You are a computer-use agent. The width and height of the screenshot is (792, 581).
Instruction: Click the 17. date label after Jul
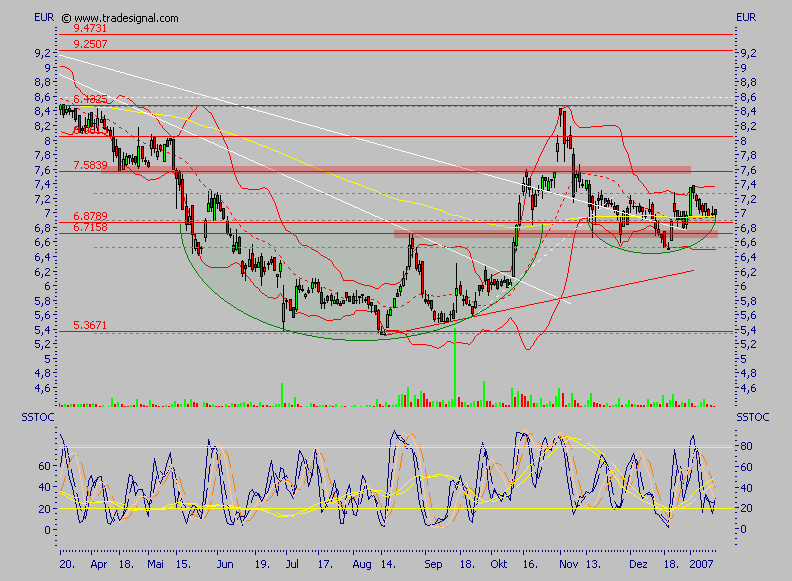point(325,564)
